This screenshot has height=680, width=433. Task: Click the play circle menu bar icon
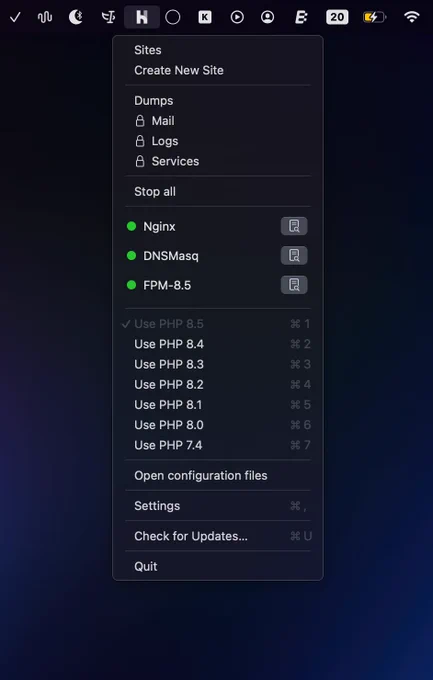coord(237,17)
